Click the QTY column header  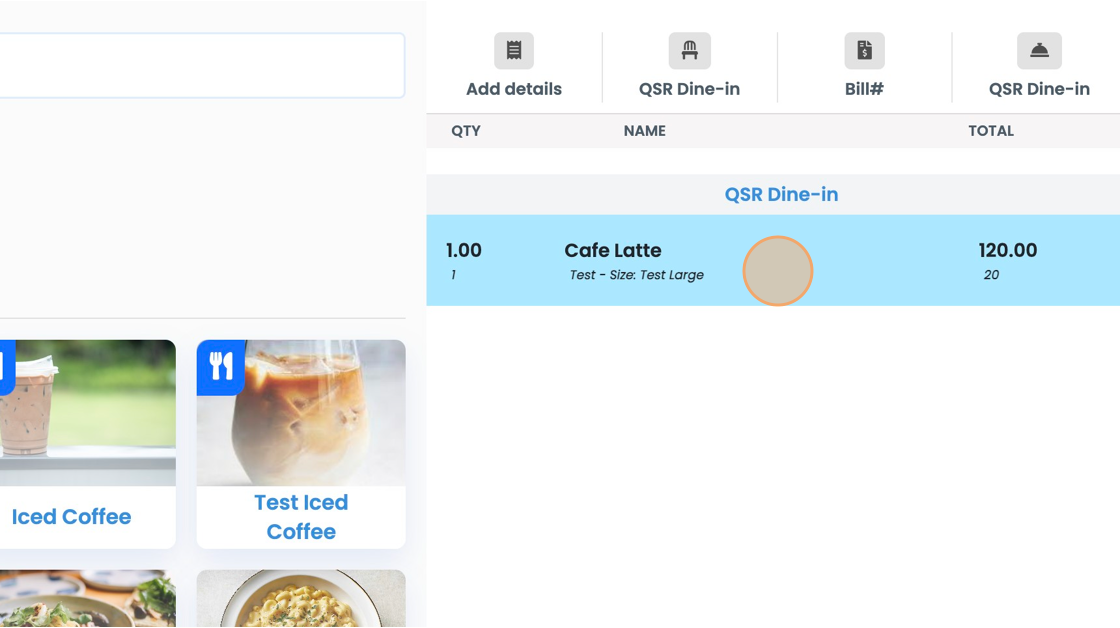tap(466, 131)
